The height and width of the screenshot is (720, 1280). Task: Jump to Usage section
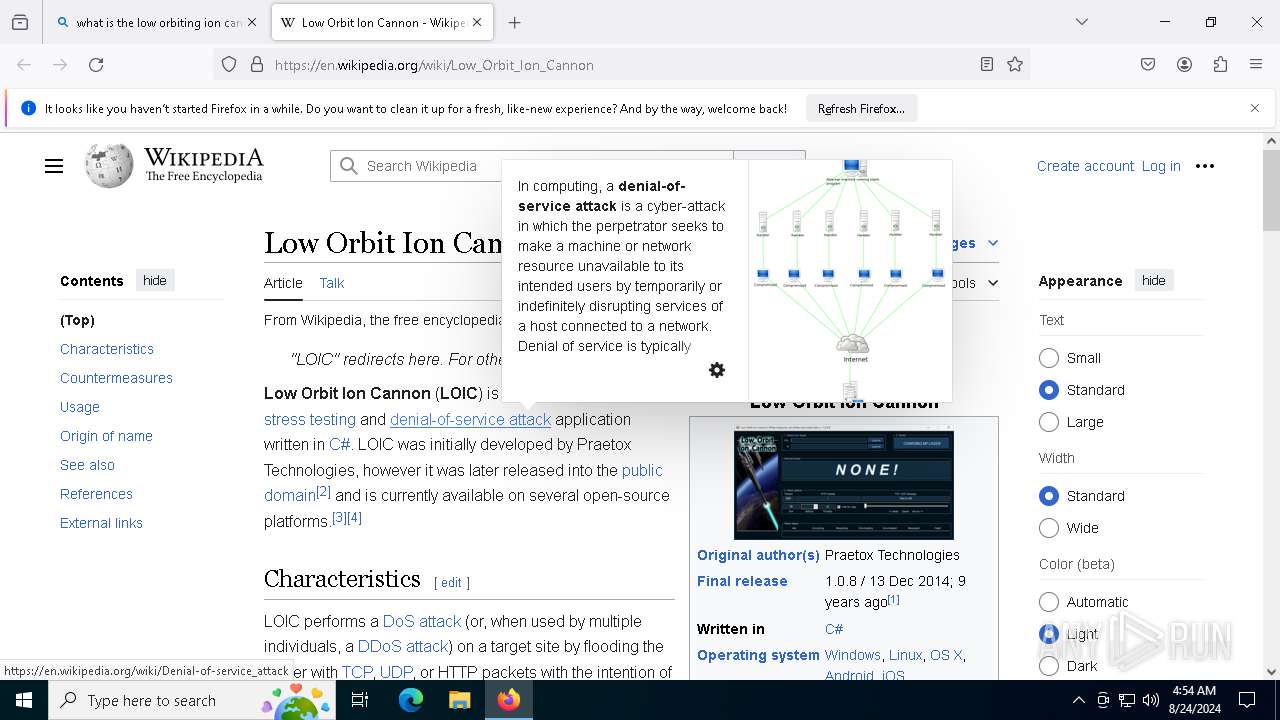pos(80,407)
